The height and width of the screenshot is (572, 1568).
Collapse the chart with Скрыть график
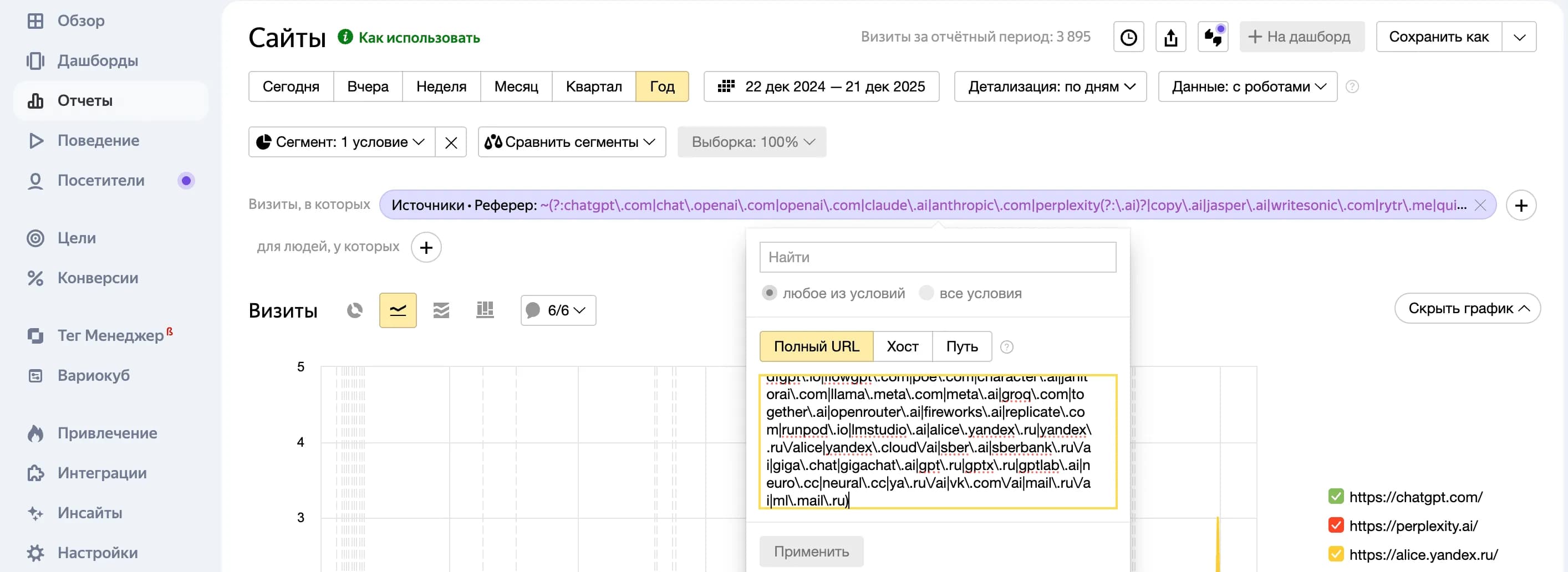pos(1467,309)
